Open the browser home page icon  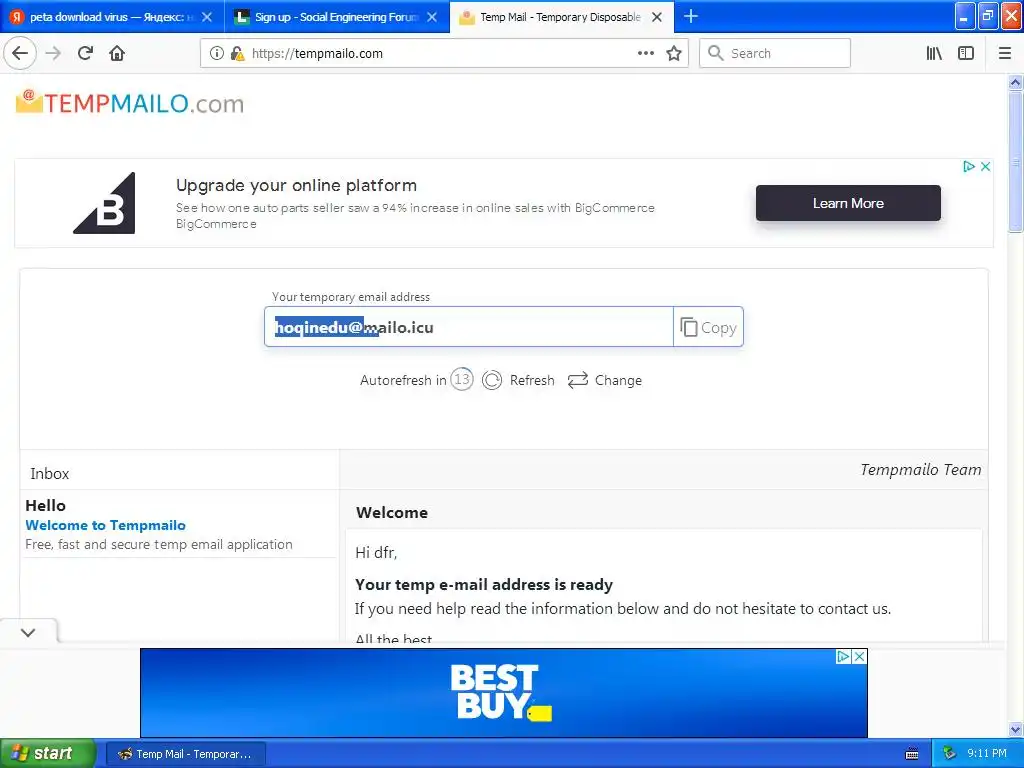(x=117, y=53)
